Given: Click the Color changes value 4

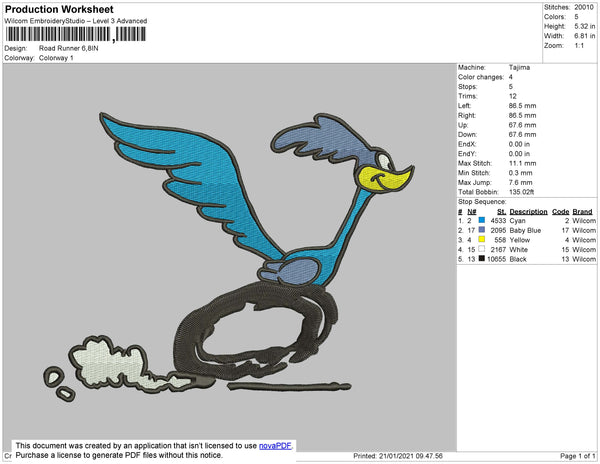Looking at the screenshot, I should 510,77.
